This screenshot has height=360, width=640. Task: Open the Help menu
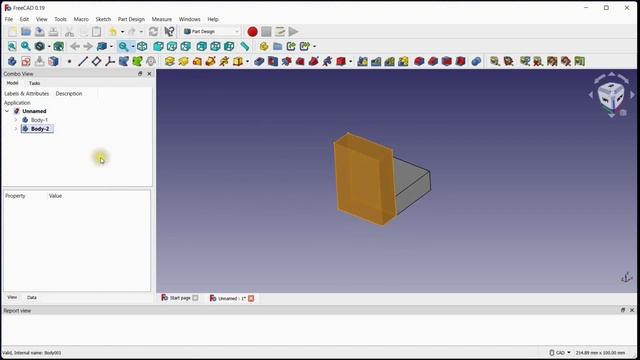[x=213, y=19]
